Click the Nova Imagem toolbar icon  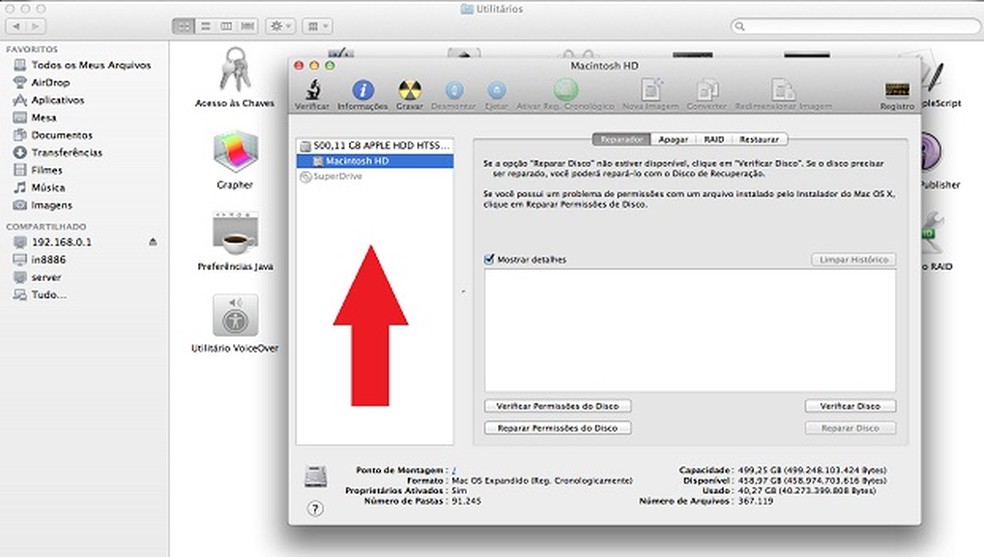[651, 90]
